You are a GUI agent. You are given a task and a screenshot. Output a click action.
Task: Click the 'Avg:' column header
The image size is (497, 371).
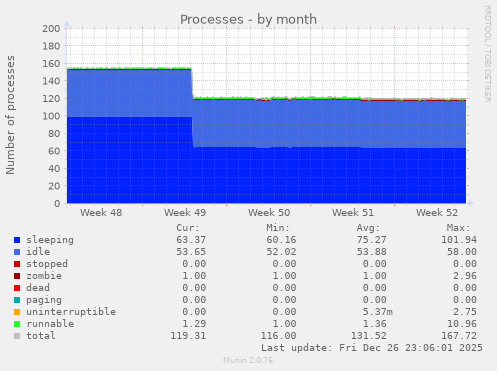[368, 228]
